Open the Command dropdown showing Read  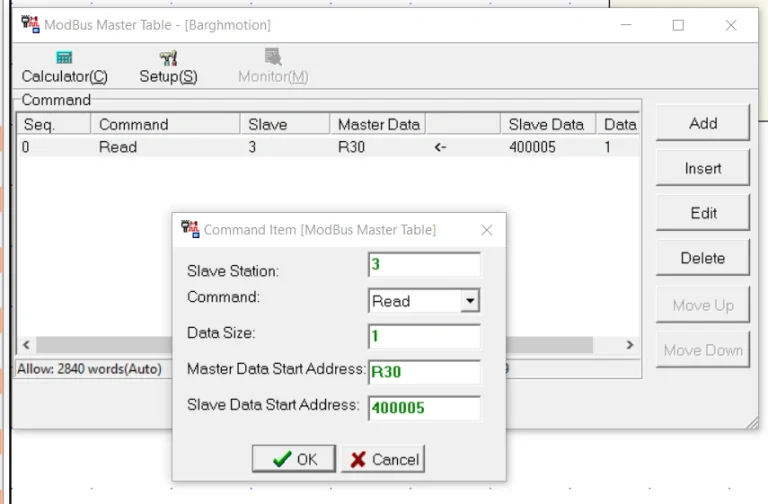point(470,301)
